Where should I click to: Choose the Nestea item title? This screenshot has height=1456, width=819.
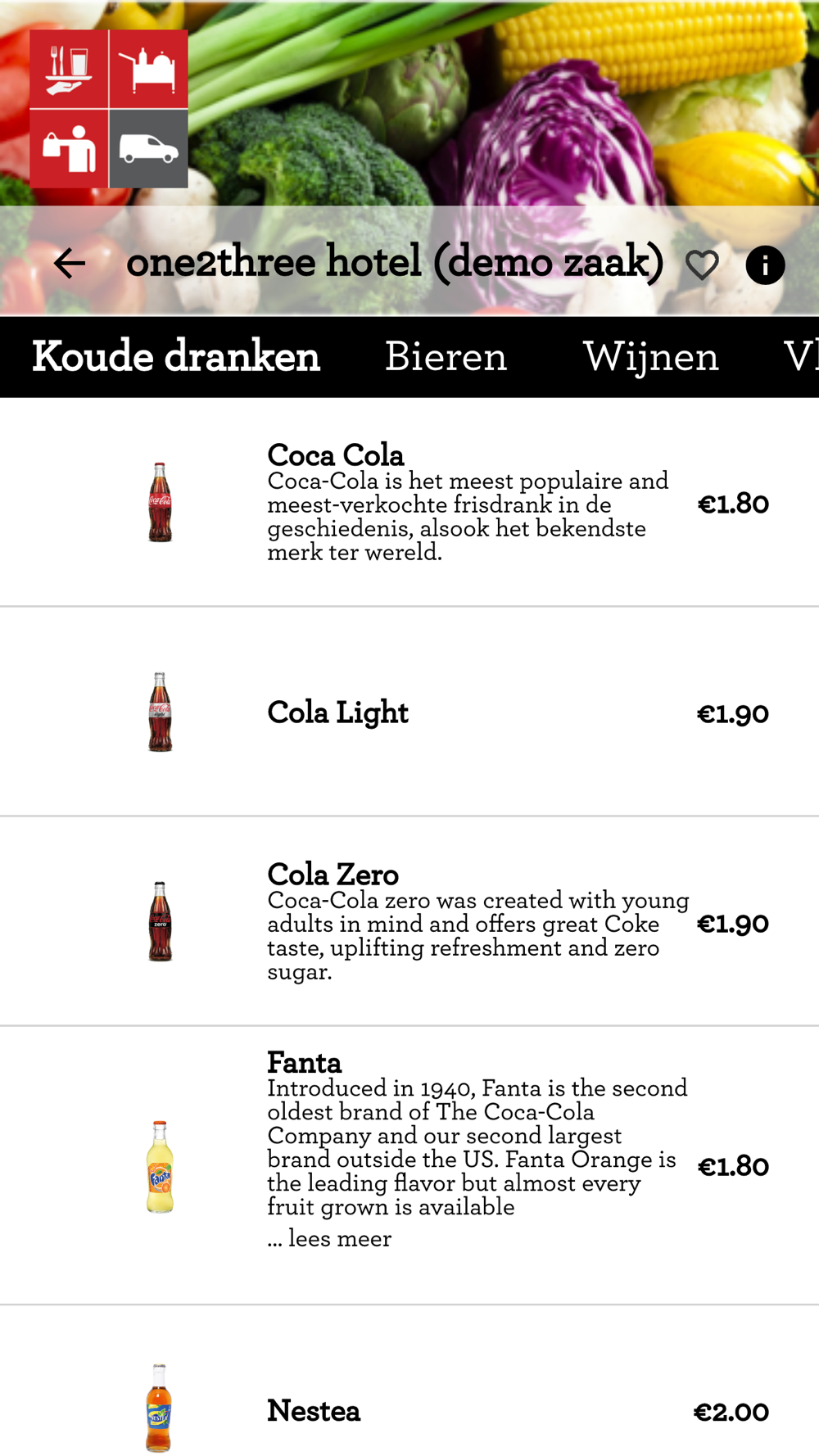tap(314, 1411)
